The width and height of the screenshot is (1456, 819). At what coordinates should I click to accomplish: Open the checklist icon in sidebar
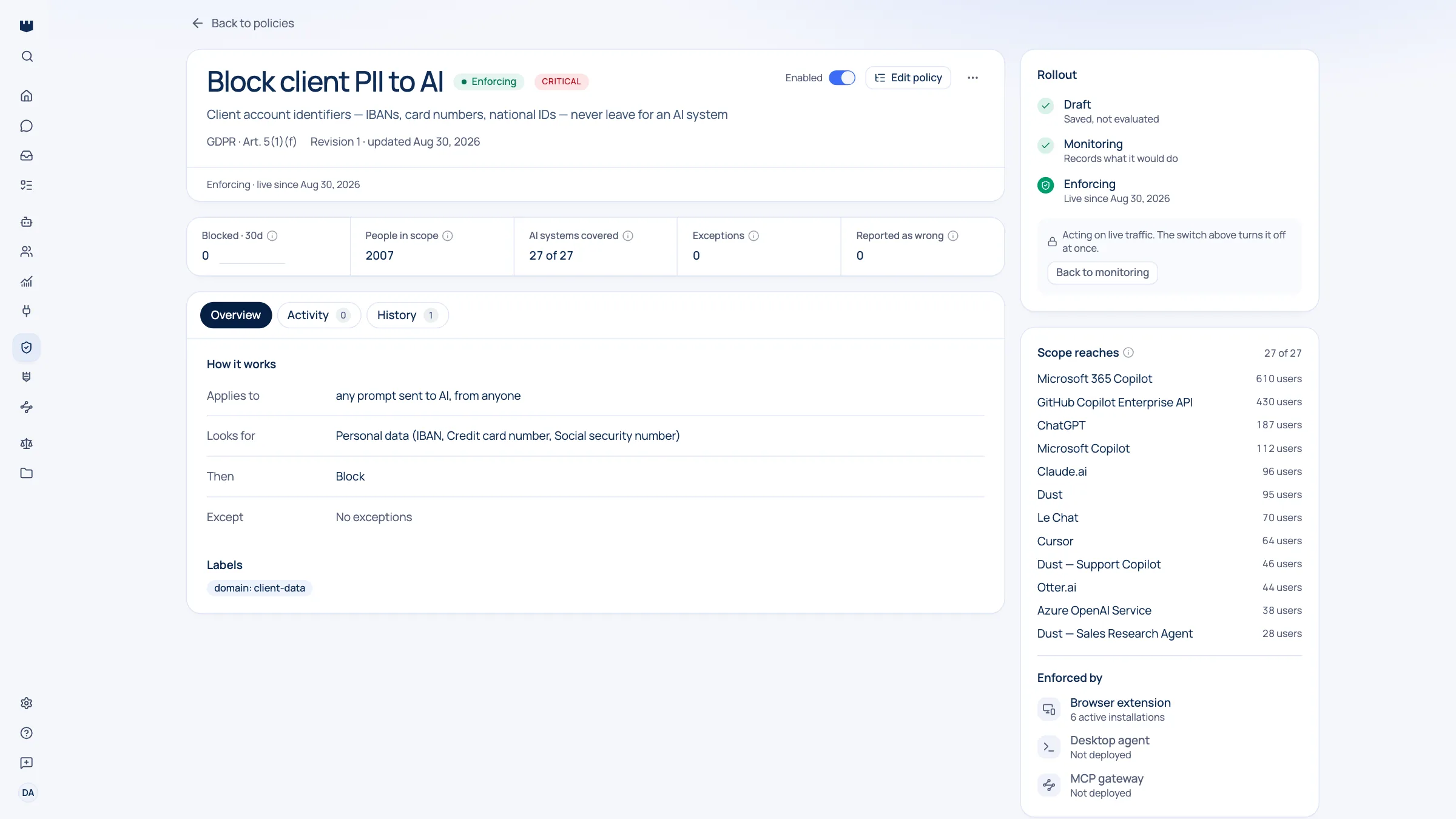tap(27, 185)
